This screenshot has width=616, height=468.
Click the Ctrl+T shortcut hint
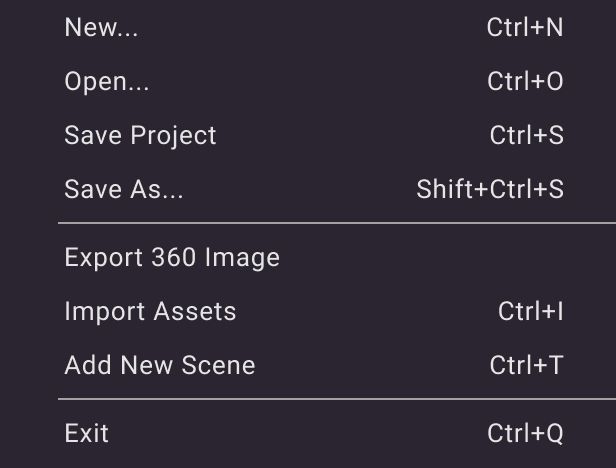(526, 366)
